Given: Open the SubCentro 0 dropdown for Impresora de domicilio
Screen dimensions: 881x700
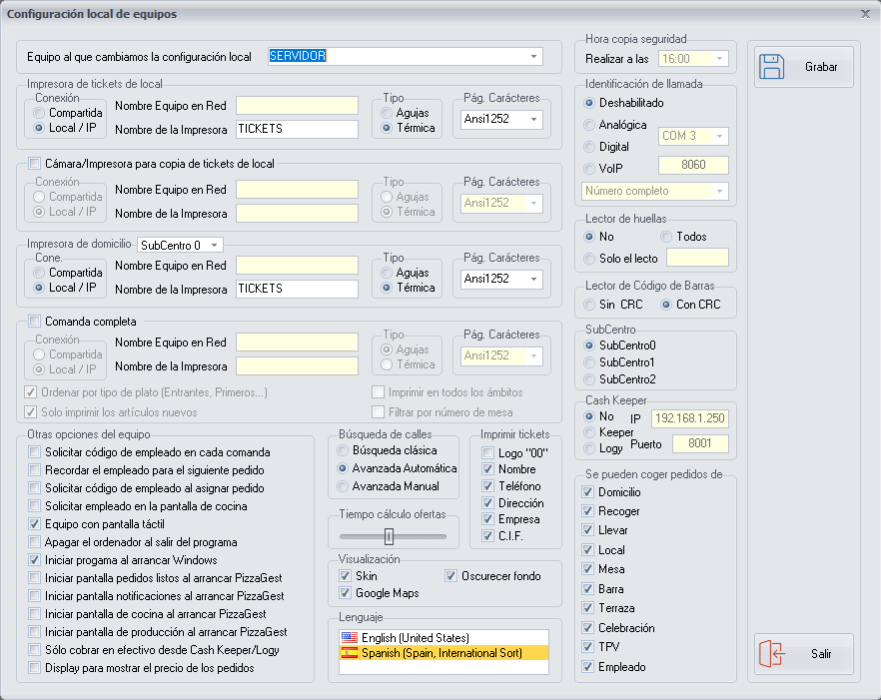Looking at the screenshot, I should pos(215,245).
